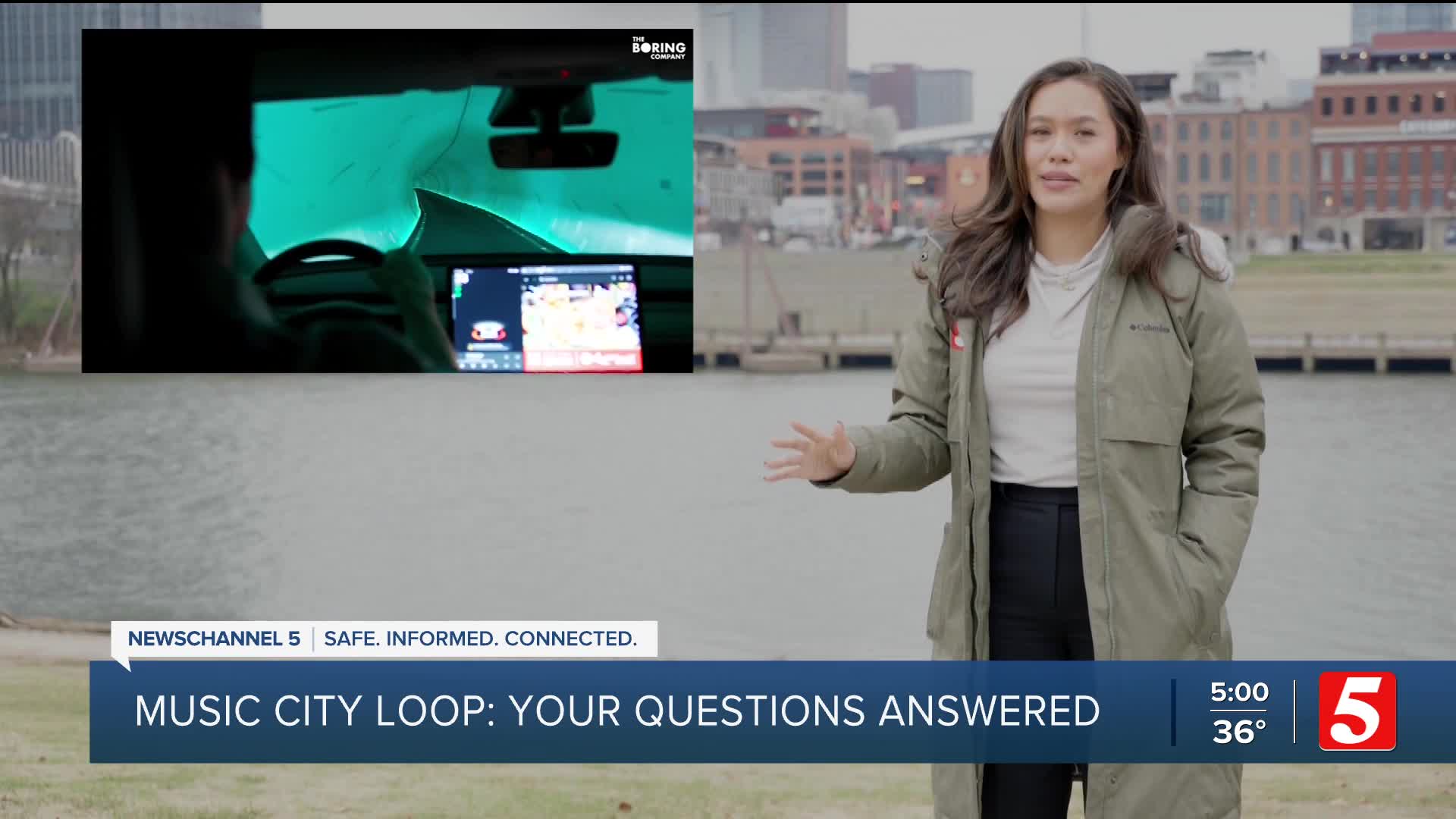
Task: Click the red NewsChannel 5 logo
Action: tap(1357, 711)
